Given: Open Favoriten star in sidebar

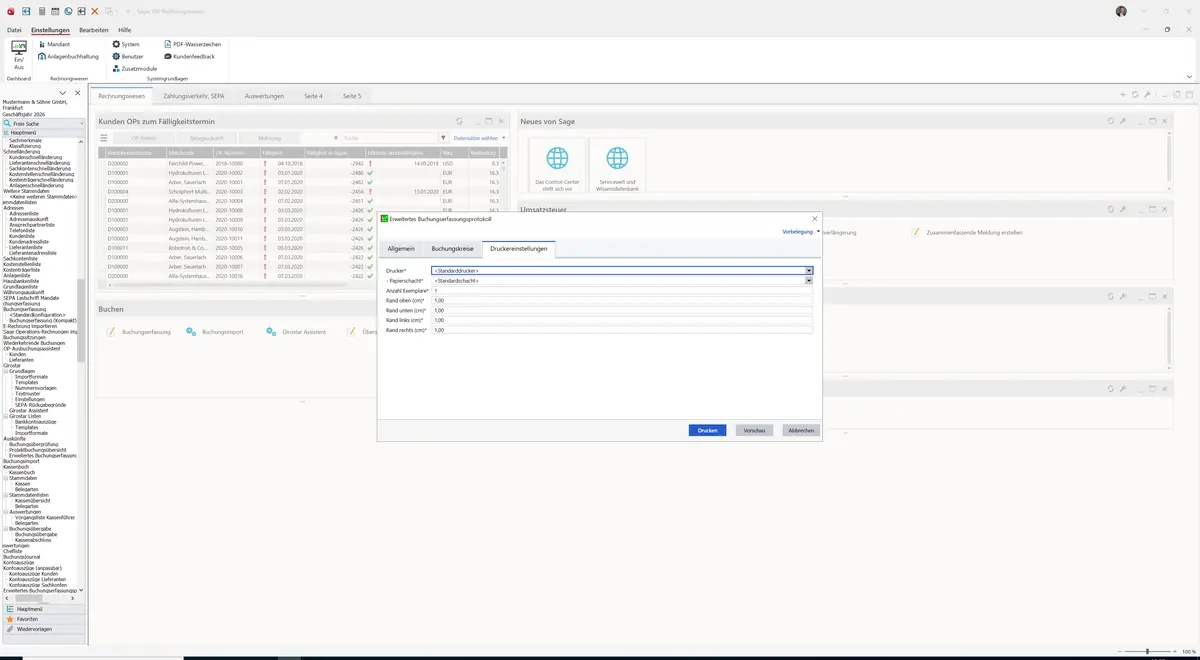Looking at the screenshot, I should click(x=43, y=619).
